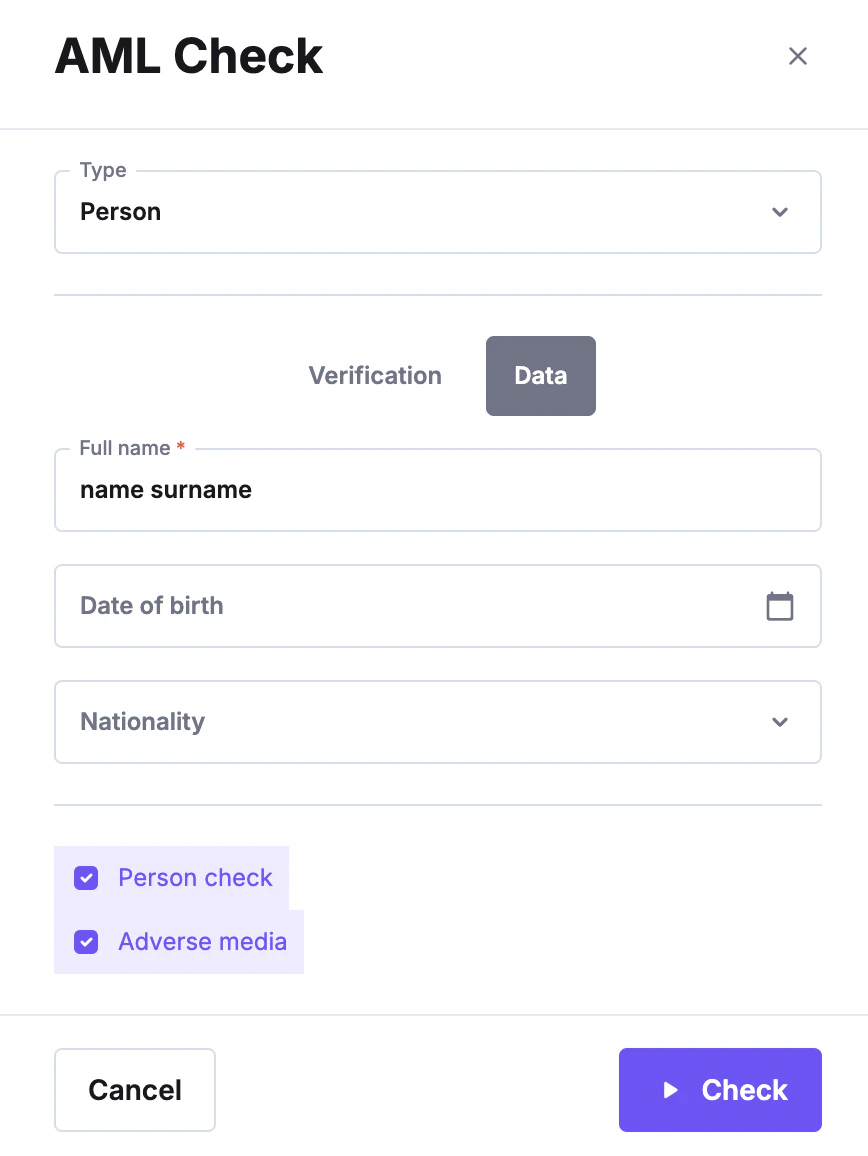868x1156 pixels.
Task: Click the Nationality chevron arrow
Action: (x=780, y=722)
